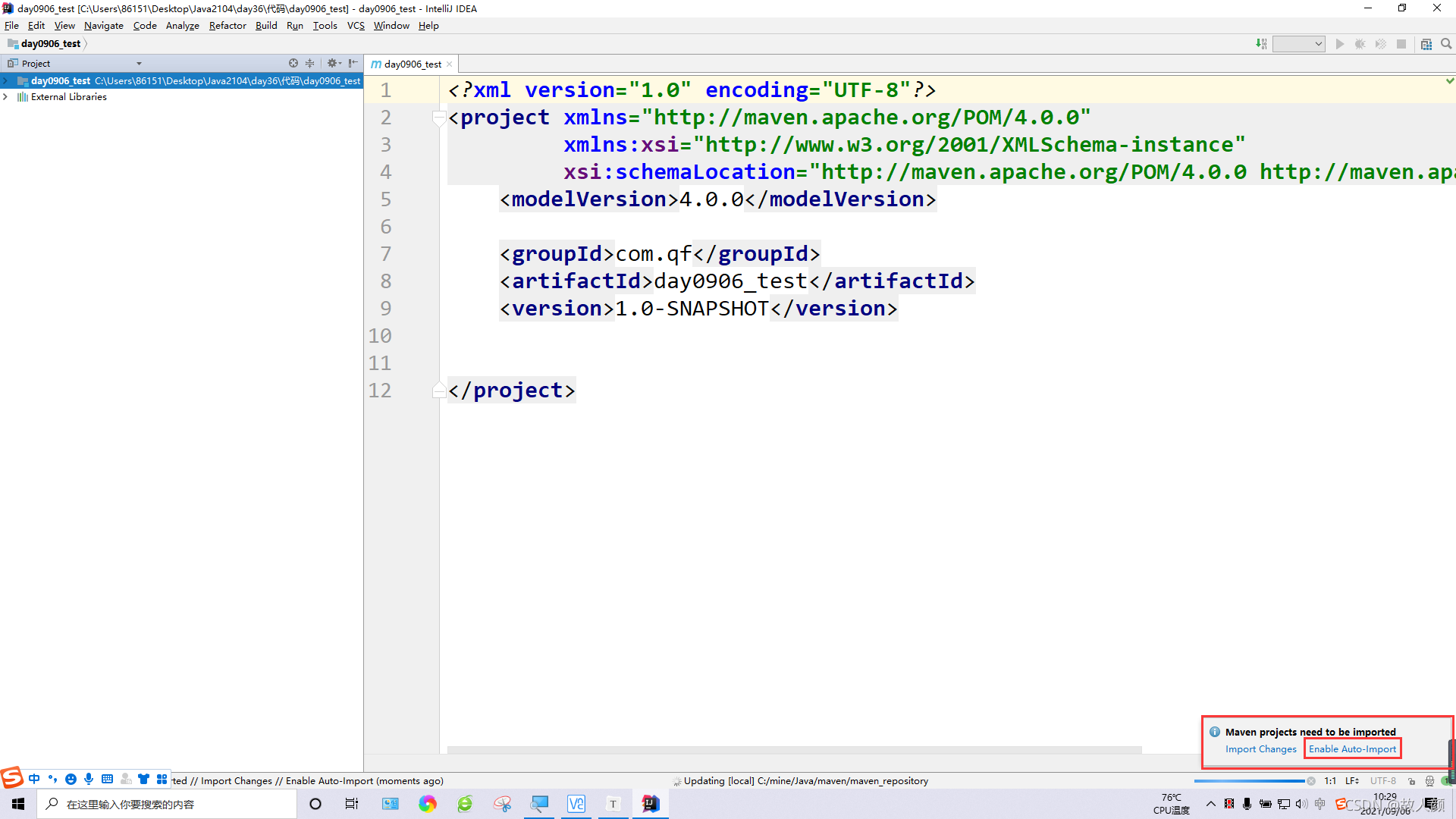This screenshot has width=1456, height=819.
Task: Toggle the code fold marker at line 12
Action: [x=439, y=390]
